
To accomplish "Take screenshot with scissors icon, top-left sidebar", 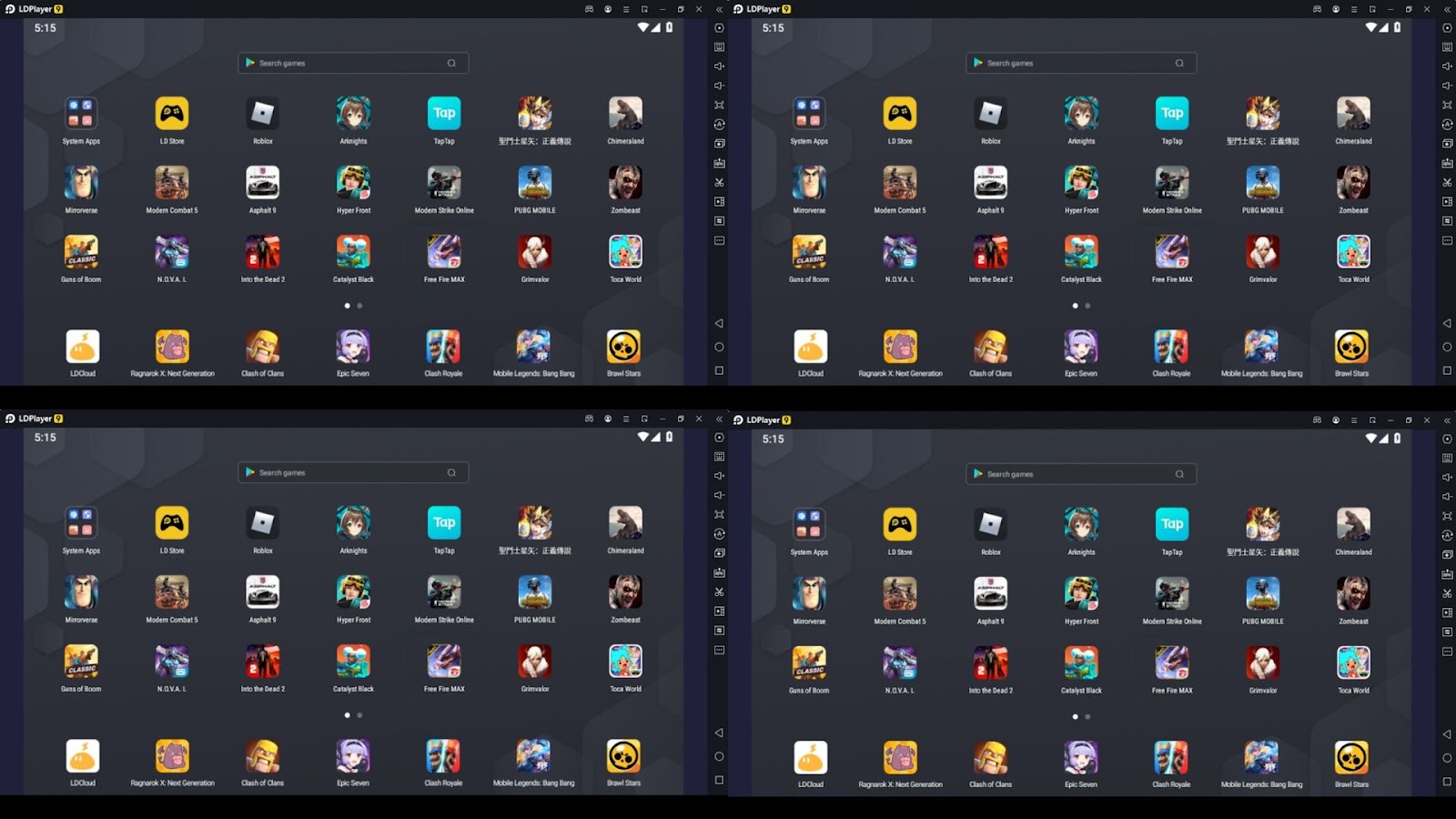I will pyautogui.click(x=719, y=182).
